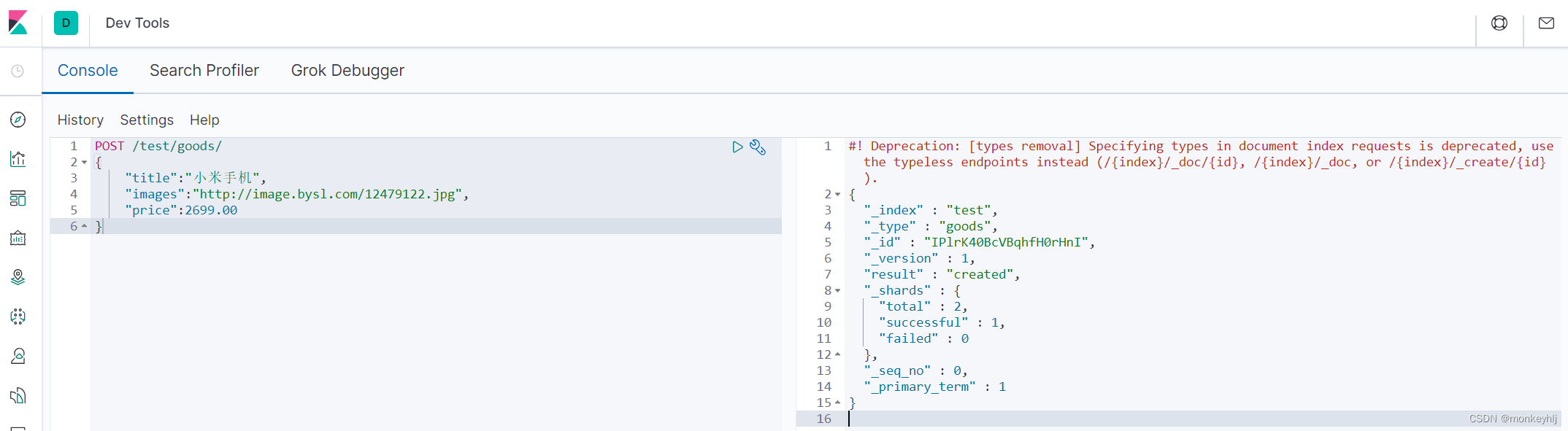
Task: Open console Settings
Action: point(147,120)
